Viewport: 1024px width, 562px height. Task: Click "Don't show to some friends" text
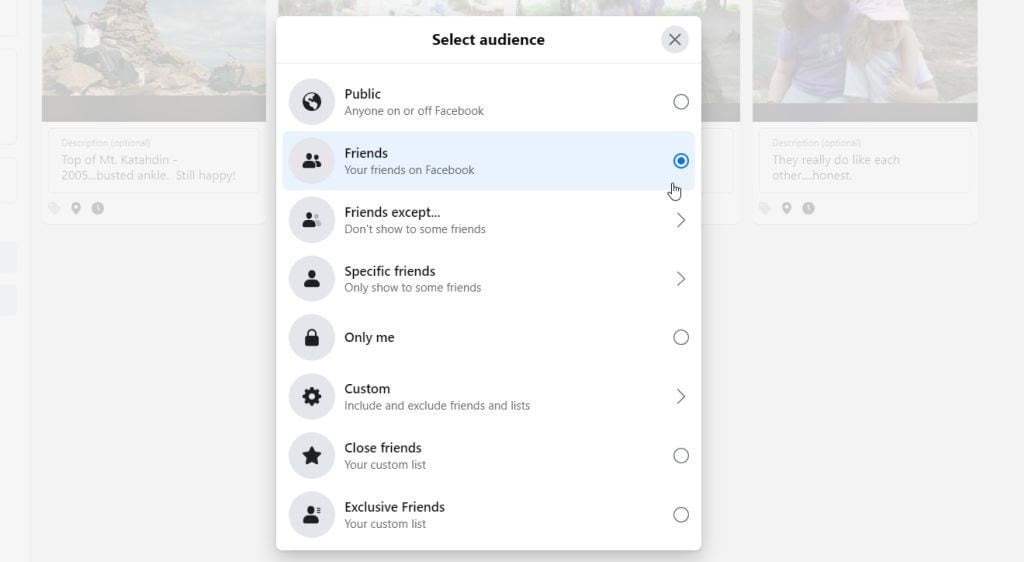click(415, 229)
